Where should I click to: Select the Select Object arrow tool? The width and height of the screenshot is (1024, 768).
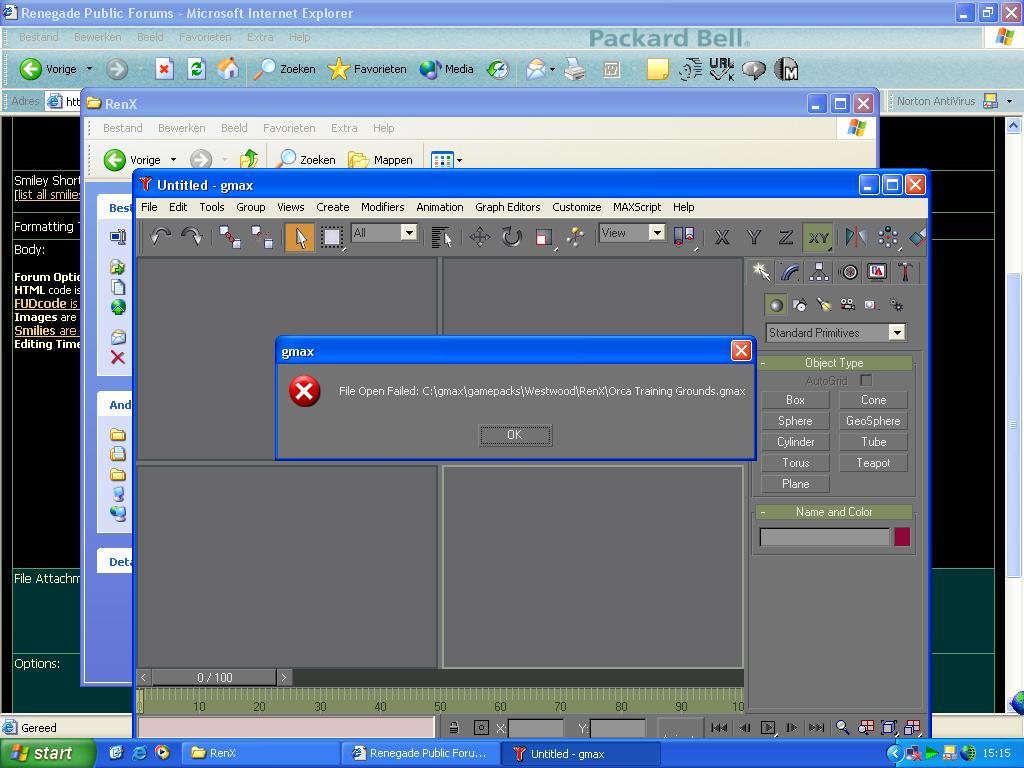tap(299, 237)
